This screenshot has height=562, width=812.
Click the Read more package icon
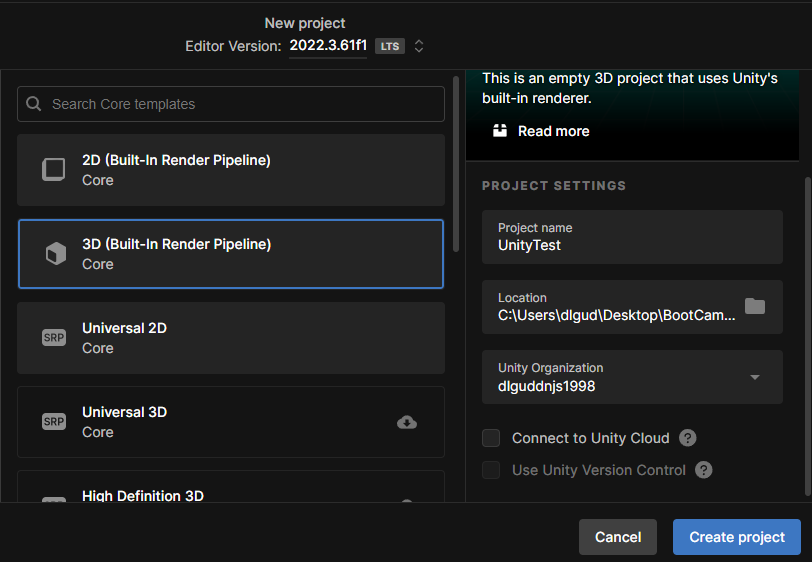pos(500,131)
